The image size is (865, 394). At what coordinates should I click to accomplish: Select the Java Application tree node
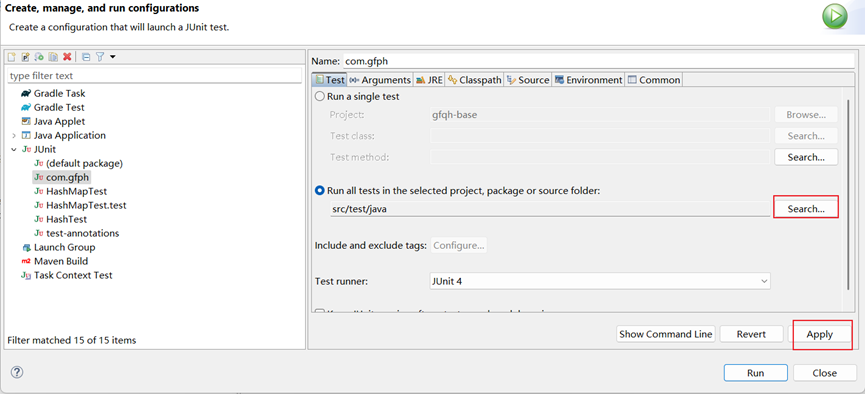70,135
